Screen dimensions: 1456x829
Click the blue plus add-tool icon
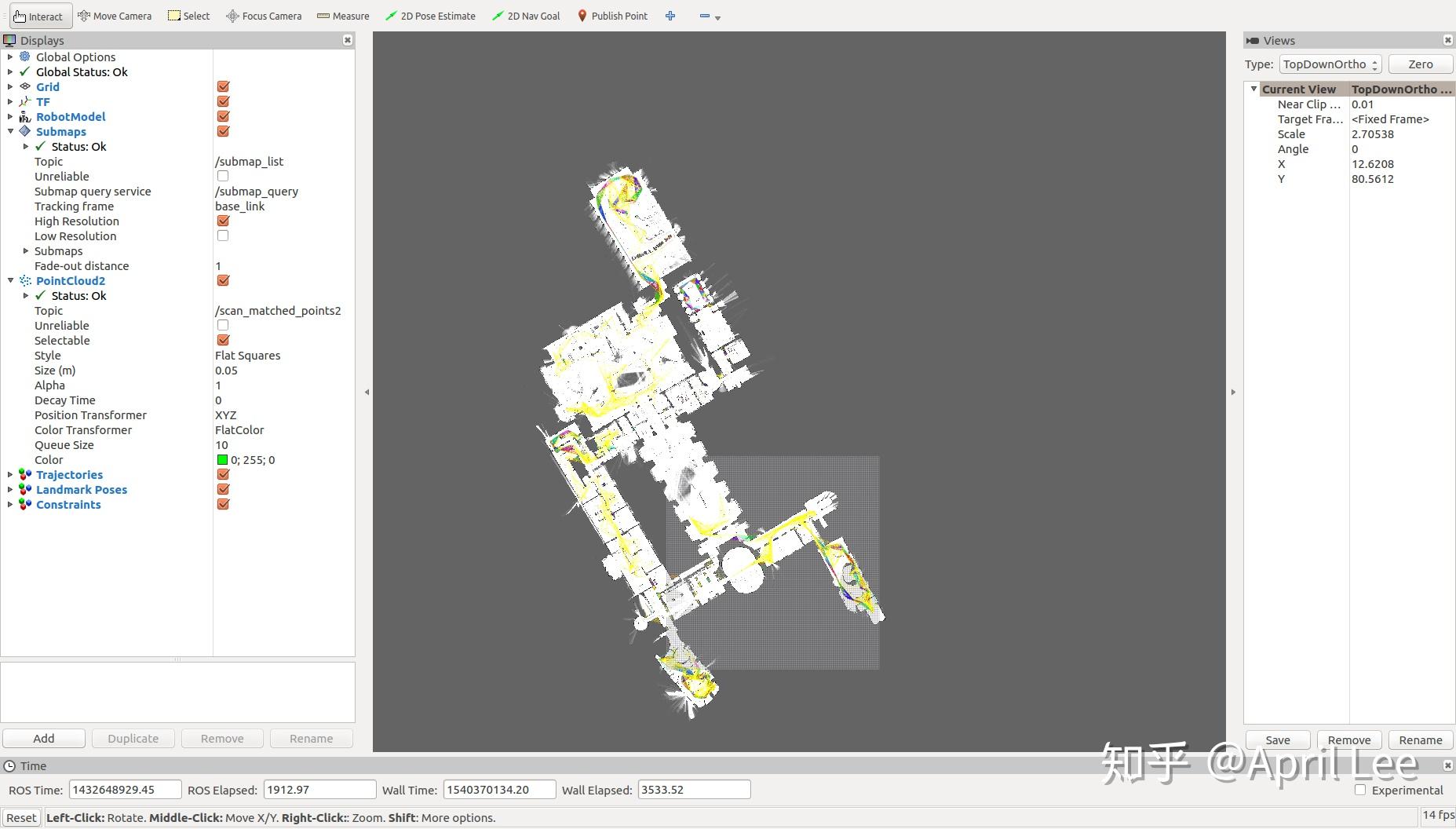[x=670, y=16]
